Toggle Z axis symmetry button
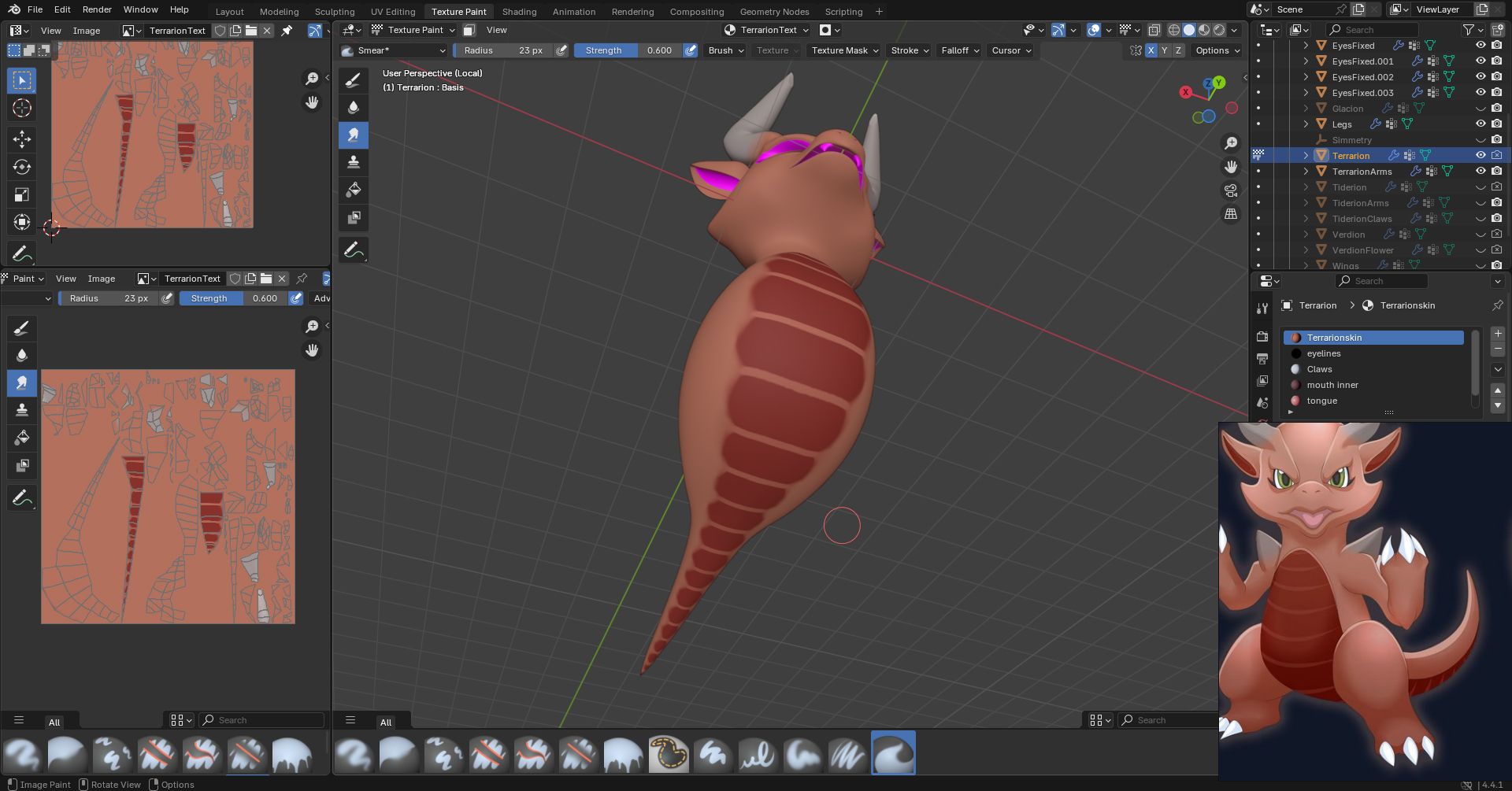Image resolution: width=1512 pixels, height=791 pixels. point(1178,50)
